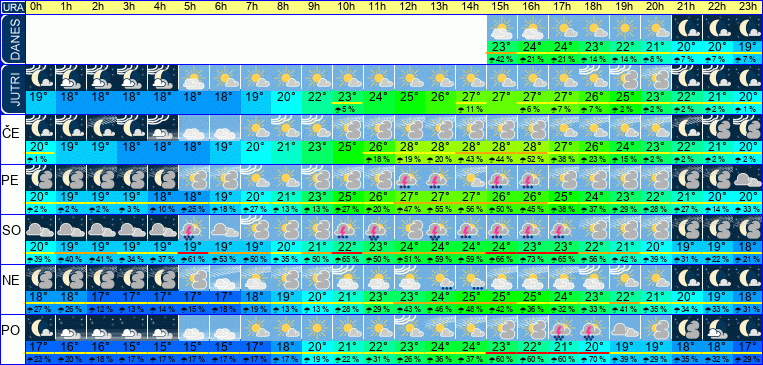Click the 28° temperature cell at Thursday 16h
Image resolution: width=763 pixels, height=365 pixels.
(x=532, y=146)
